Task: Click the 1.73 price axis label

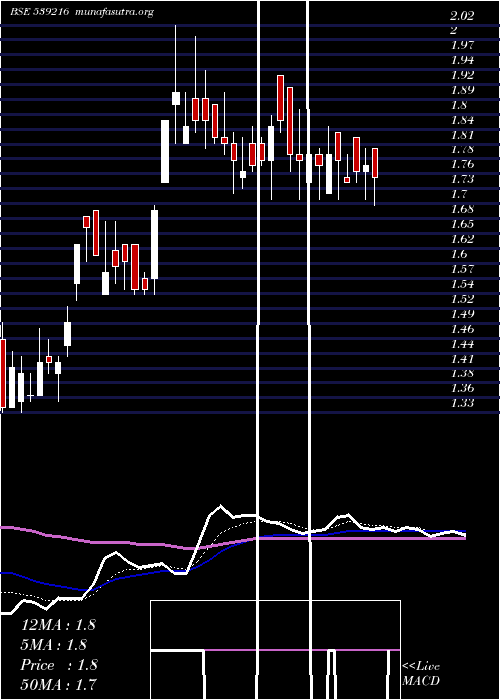Action: (462, 179)
